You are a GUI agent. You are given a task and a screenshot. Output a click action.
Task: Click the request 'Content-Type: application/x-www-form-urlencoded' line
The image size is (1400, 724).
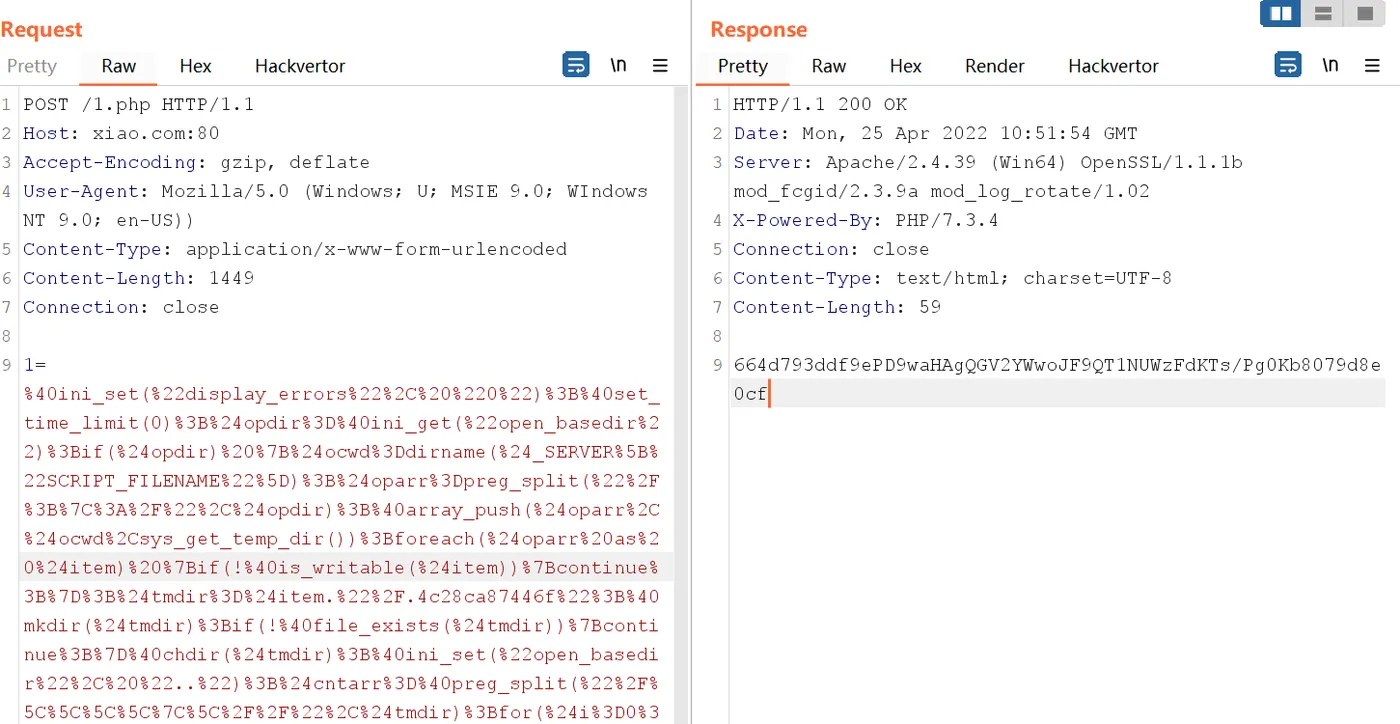pos(295,249)
